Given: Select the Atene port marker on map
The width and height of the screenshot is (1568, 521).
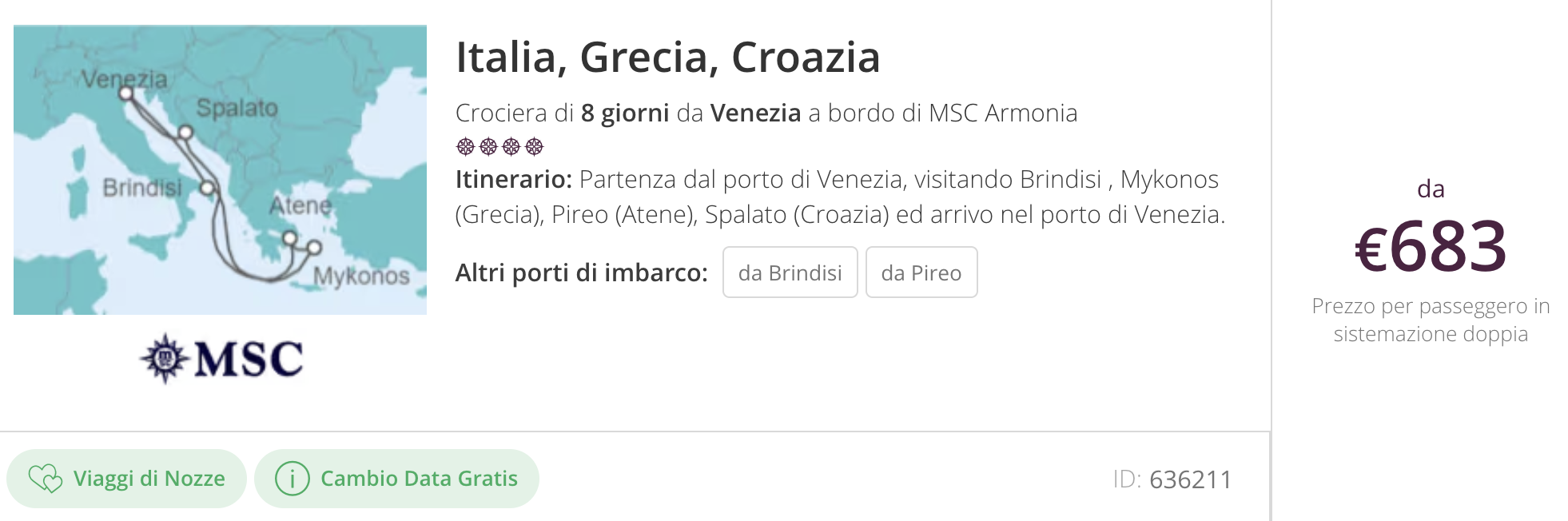Looking at the screenshot, I should tap(290, 237).
